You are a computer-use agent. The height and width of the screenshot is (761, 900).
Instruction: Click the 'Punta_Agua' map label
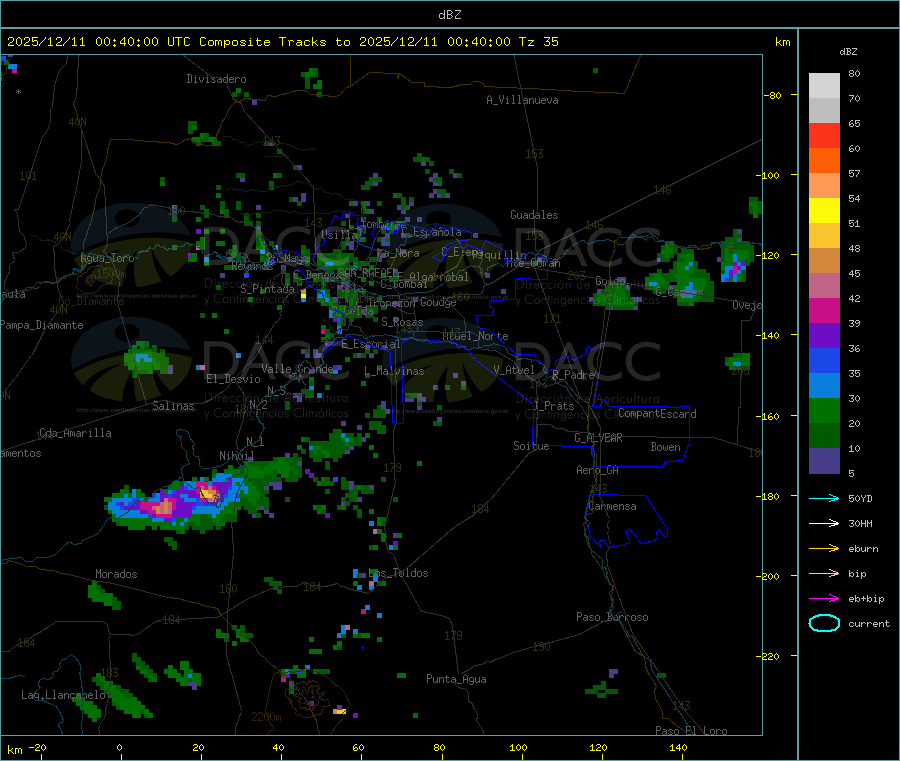tap(456, 679)
